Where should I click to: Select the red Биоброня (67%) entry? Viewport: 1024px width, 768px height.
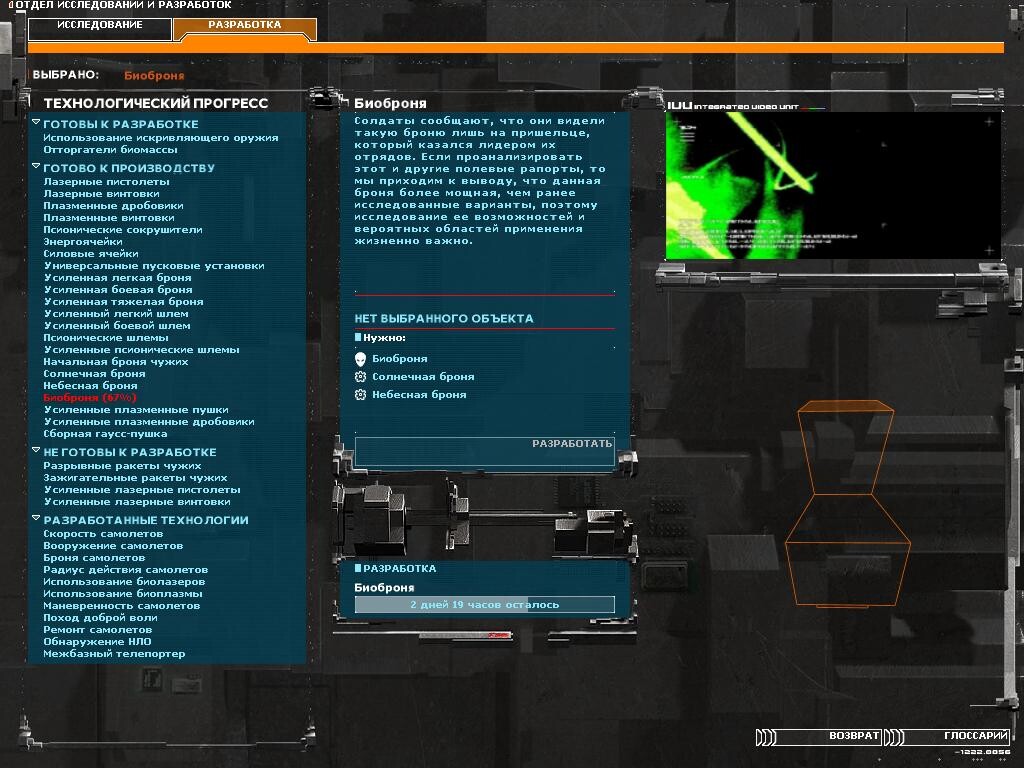click(90, 398)
